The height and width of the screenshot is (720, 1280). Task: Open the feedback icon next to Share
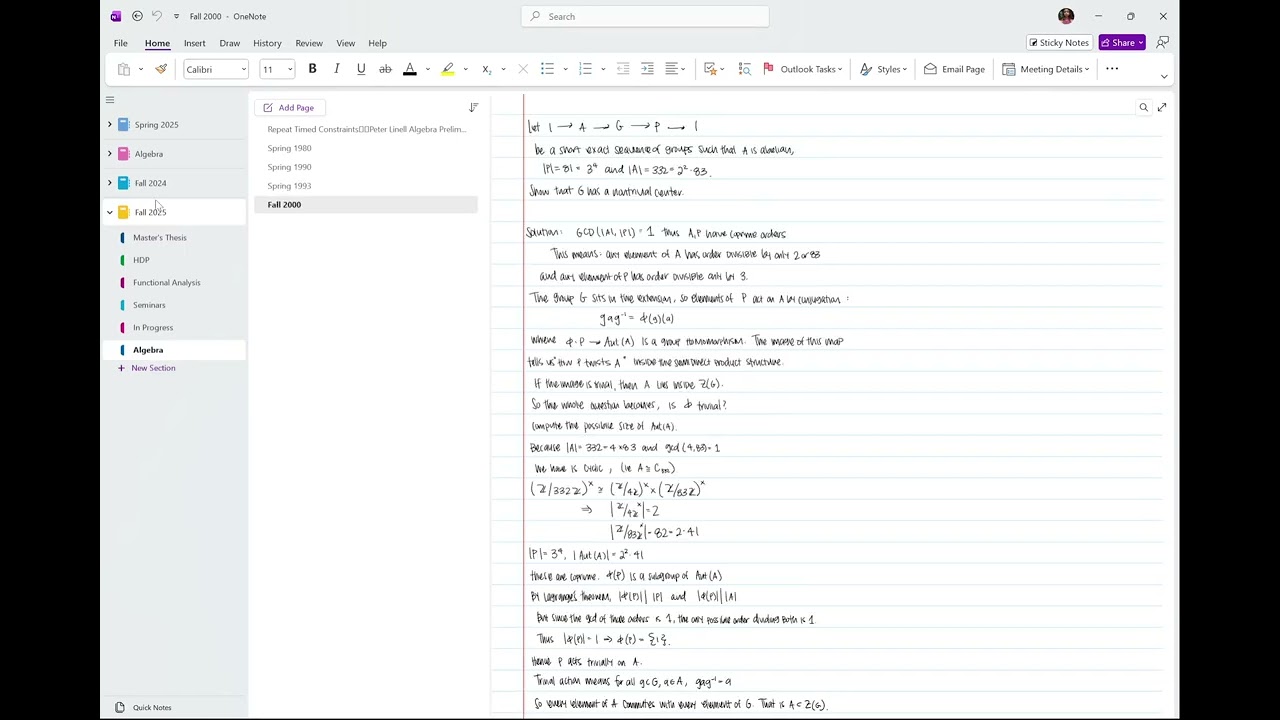[x=1162, y=43]
